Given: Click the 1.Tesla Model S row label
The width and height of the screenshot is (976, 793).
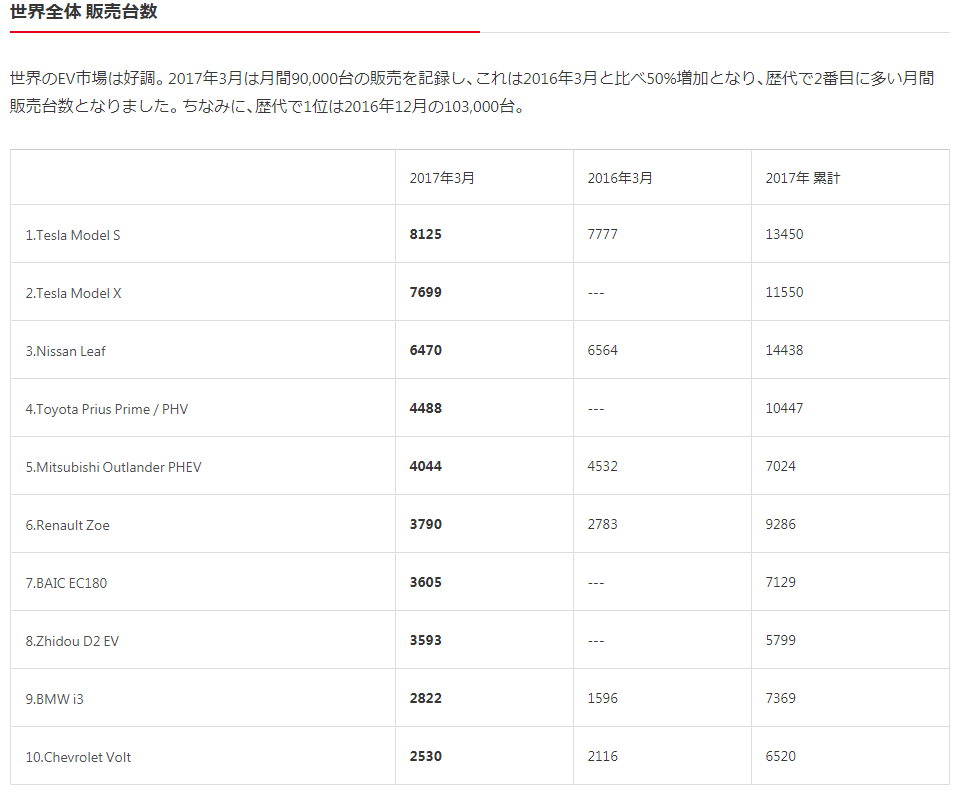Looking at the screenshot, I should [x=73, y=235].
